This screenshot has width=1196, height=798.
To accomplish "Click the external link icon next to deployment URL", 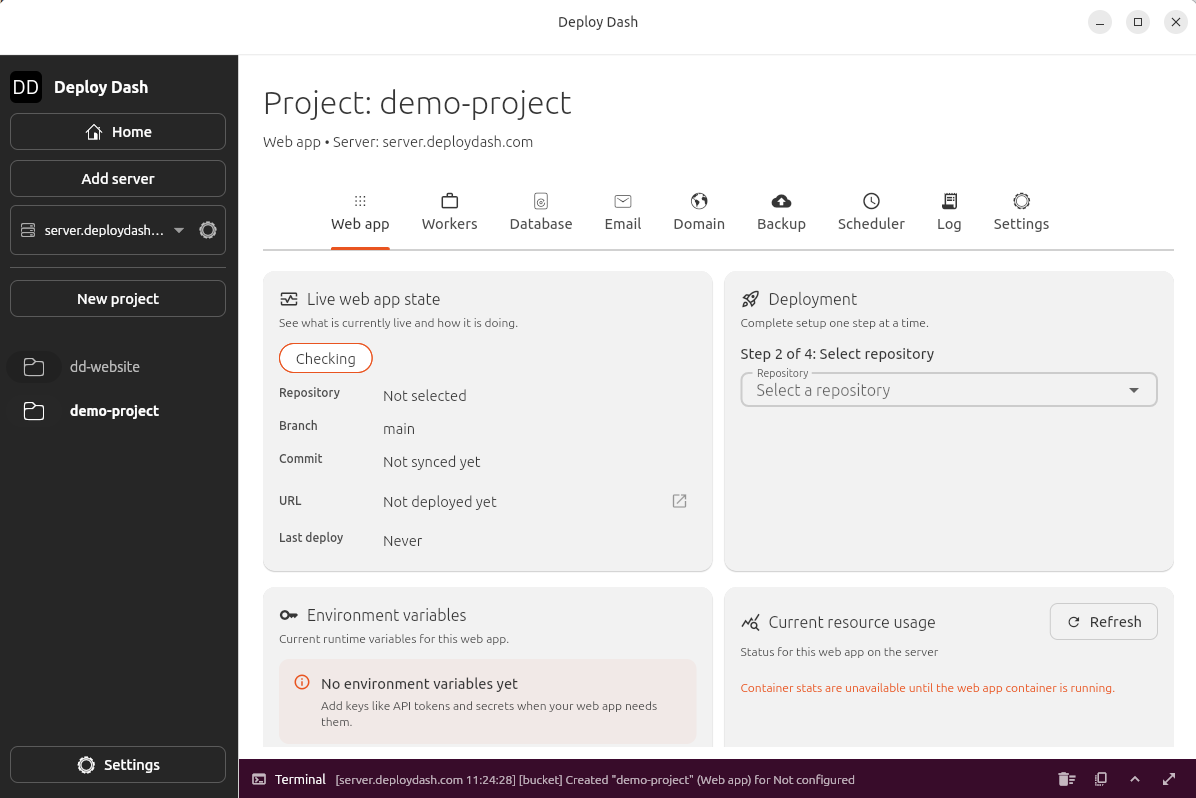I will (x=679, y=501).
